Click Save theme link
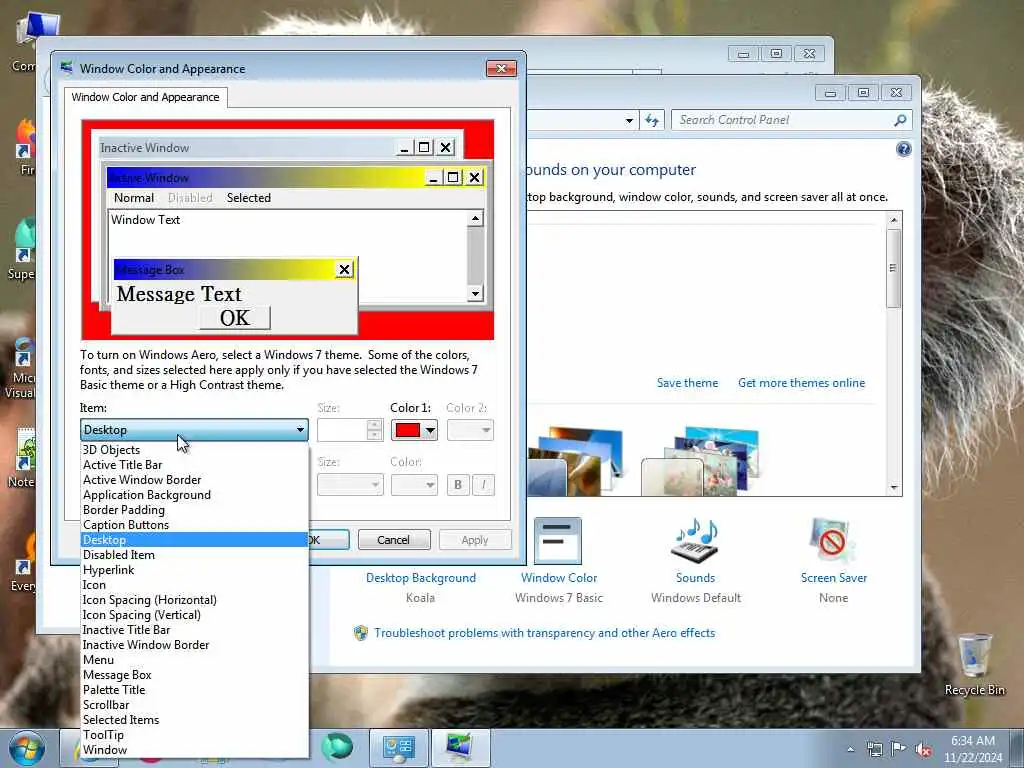The width and height of the screenshot is (1024, 768). (x=687, y=383)
